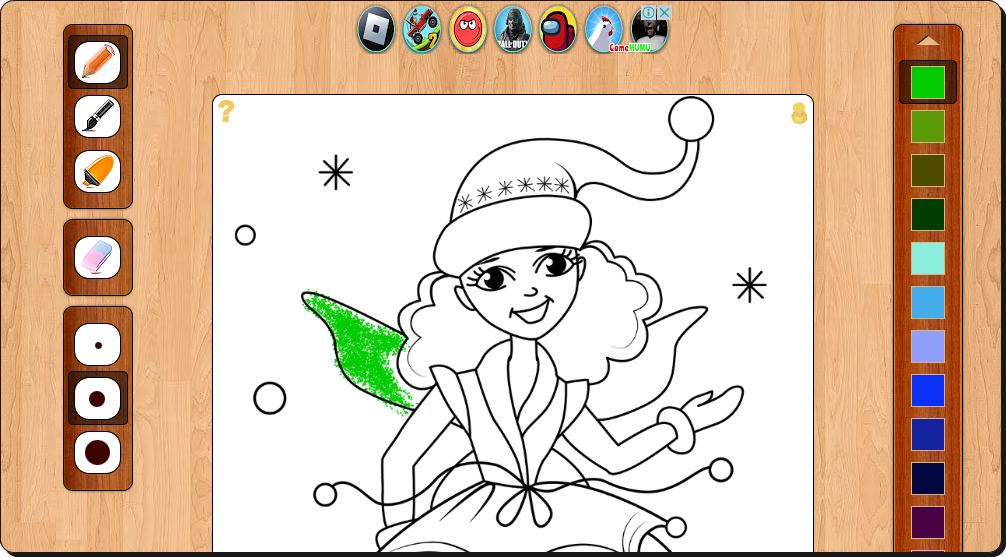Pick the bright green color swatch
1006x557 pixels.
point(928,82)
